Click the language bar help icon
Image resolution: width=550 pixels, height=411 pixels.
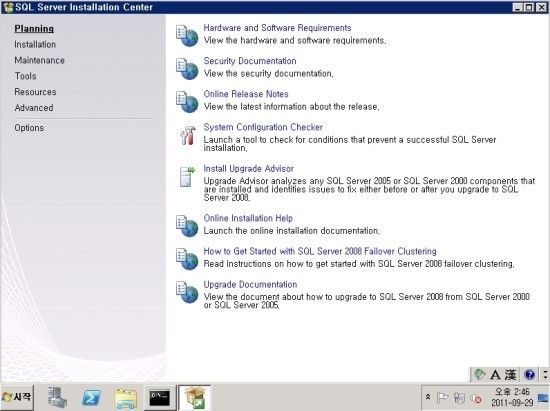529,375
